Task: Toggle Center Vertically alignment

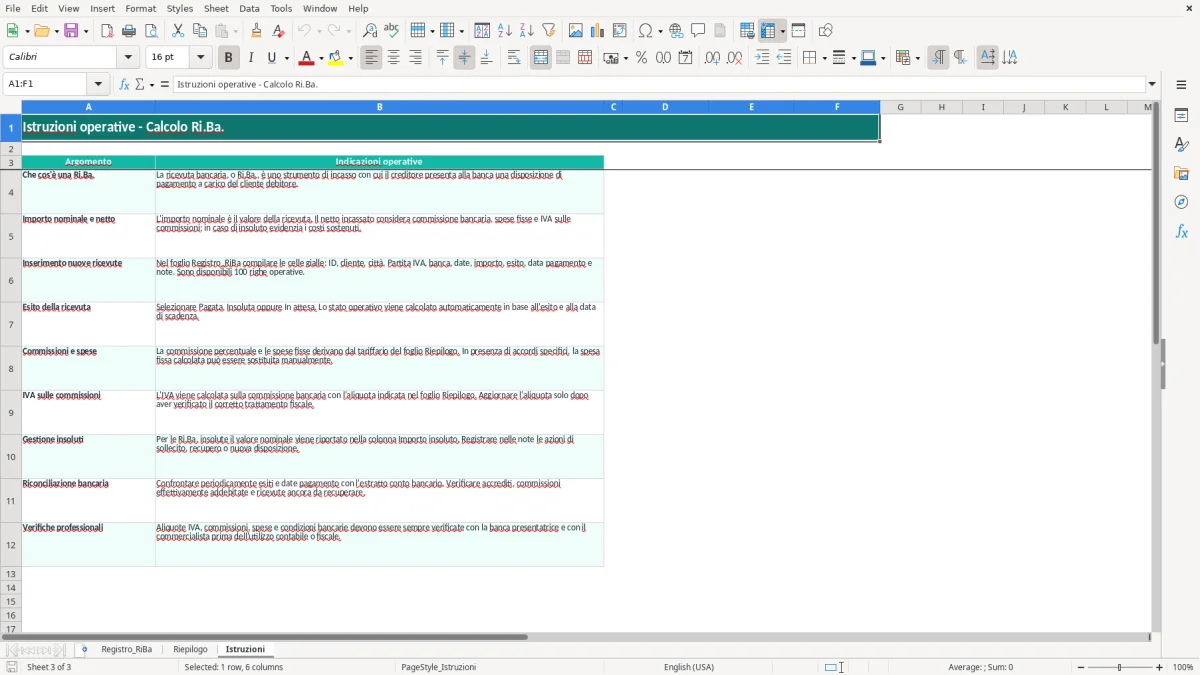Action: click(x=465, y=58)
